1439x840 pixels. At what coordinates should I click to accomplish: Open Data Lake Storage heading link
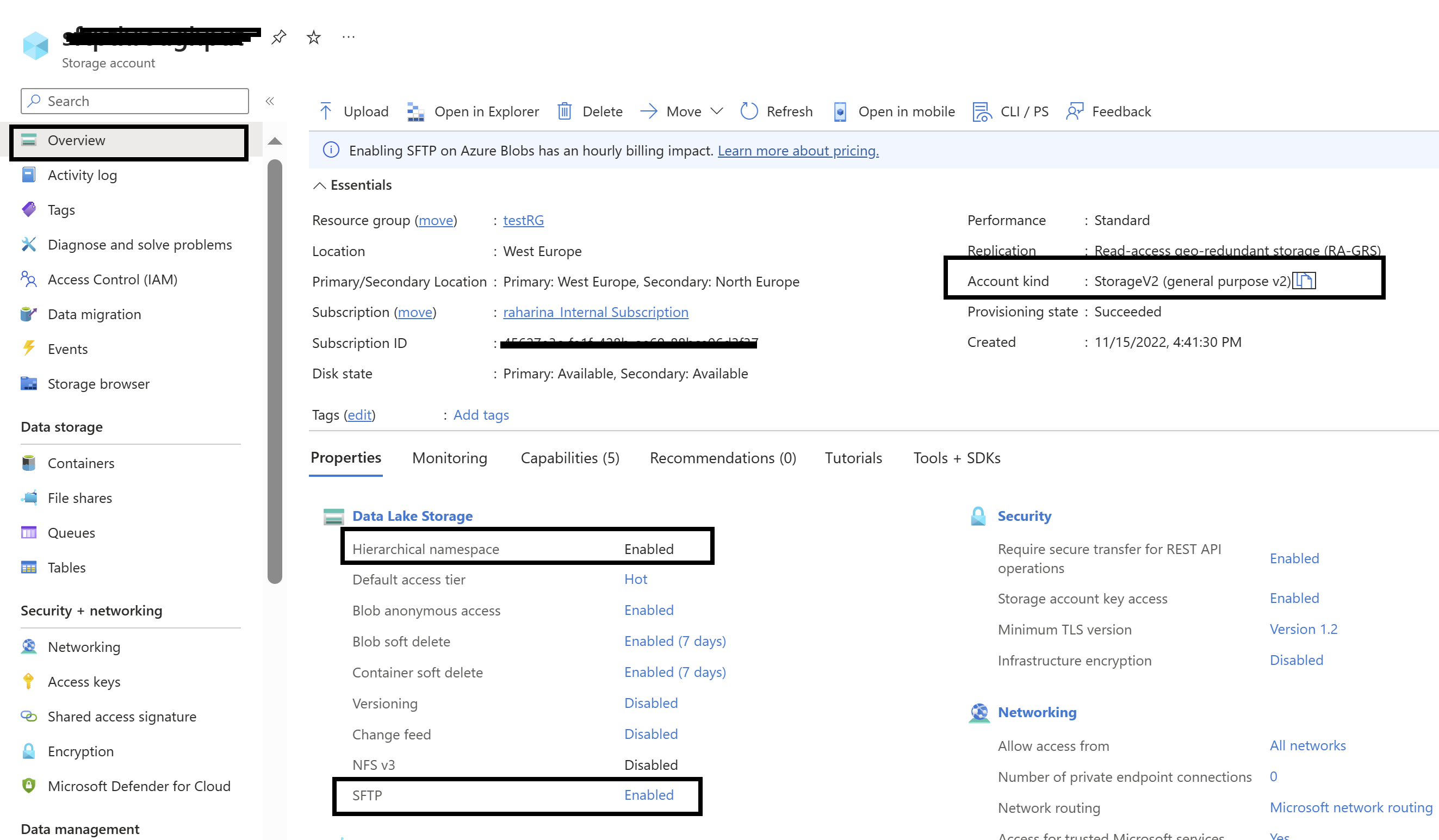pyautogui.click(x=412, y=516)
